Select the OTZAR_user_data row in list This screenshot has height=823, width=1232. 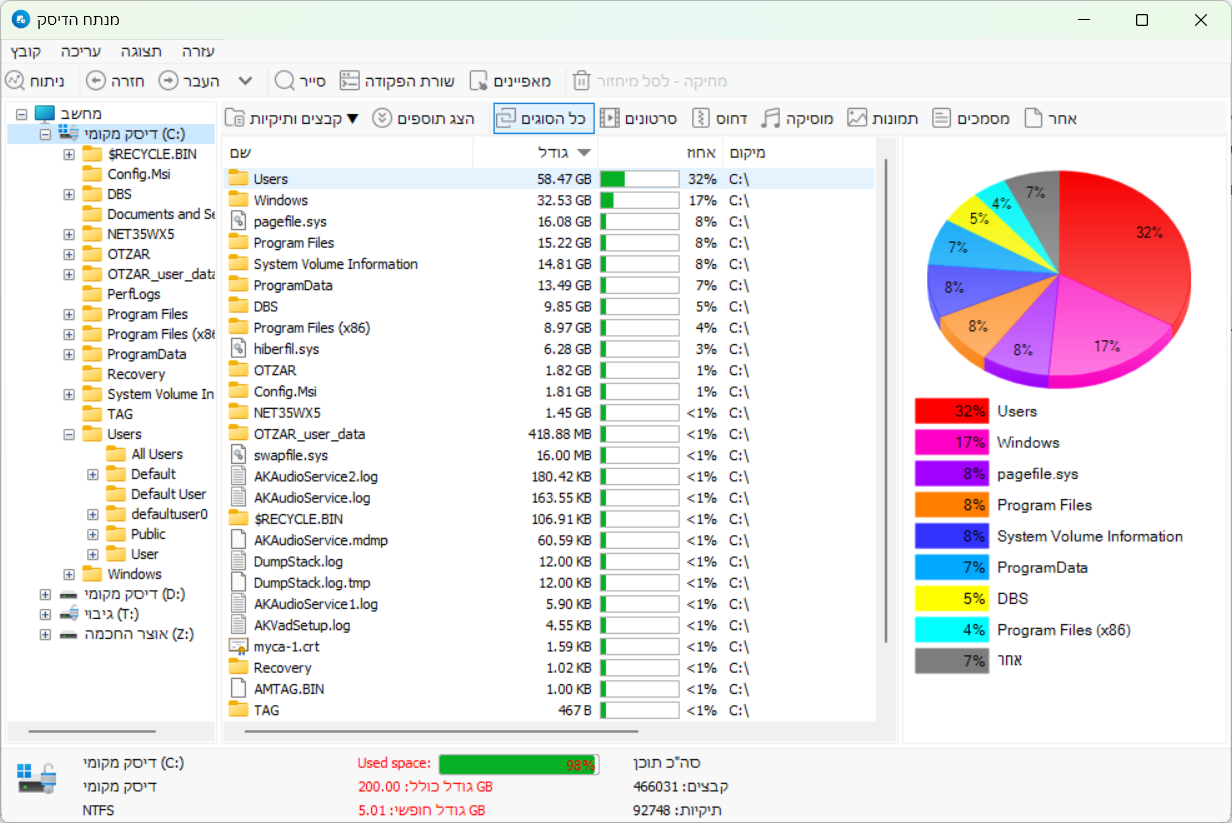tap(548, 434)
